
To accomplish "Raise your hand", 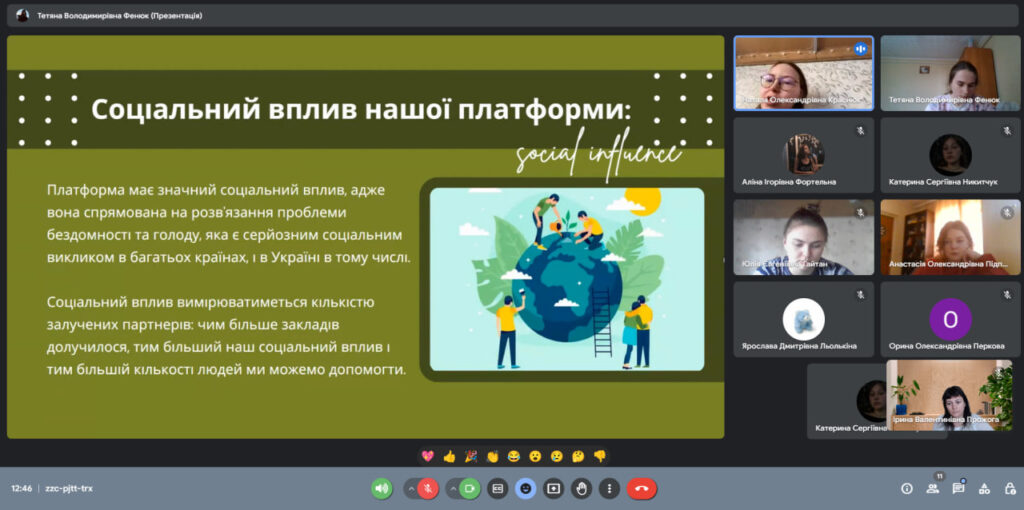I will click(581, 489).
